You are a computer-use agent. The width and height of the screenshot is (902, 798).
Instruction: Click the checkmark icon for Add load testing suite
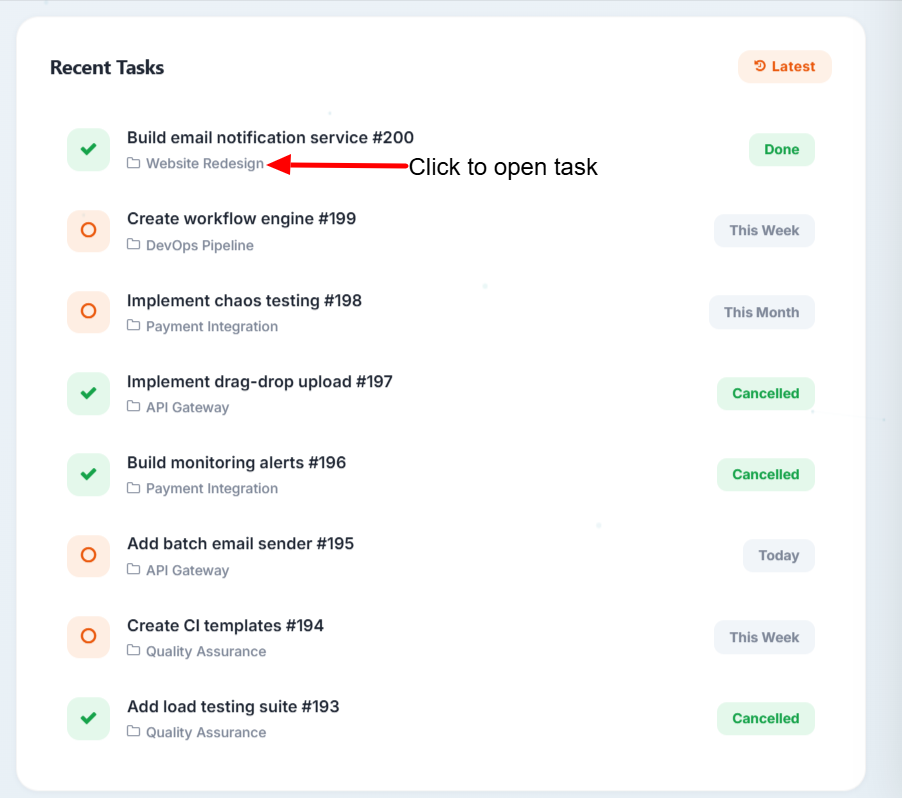tap(88, 718)
